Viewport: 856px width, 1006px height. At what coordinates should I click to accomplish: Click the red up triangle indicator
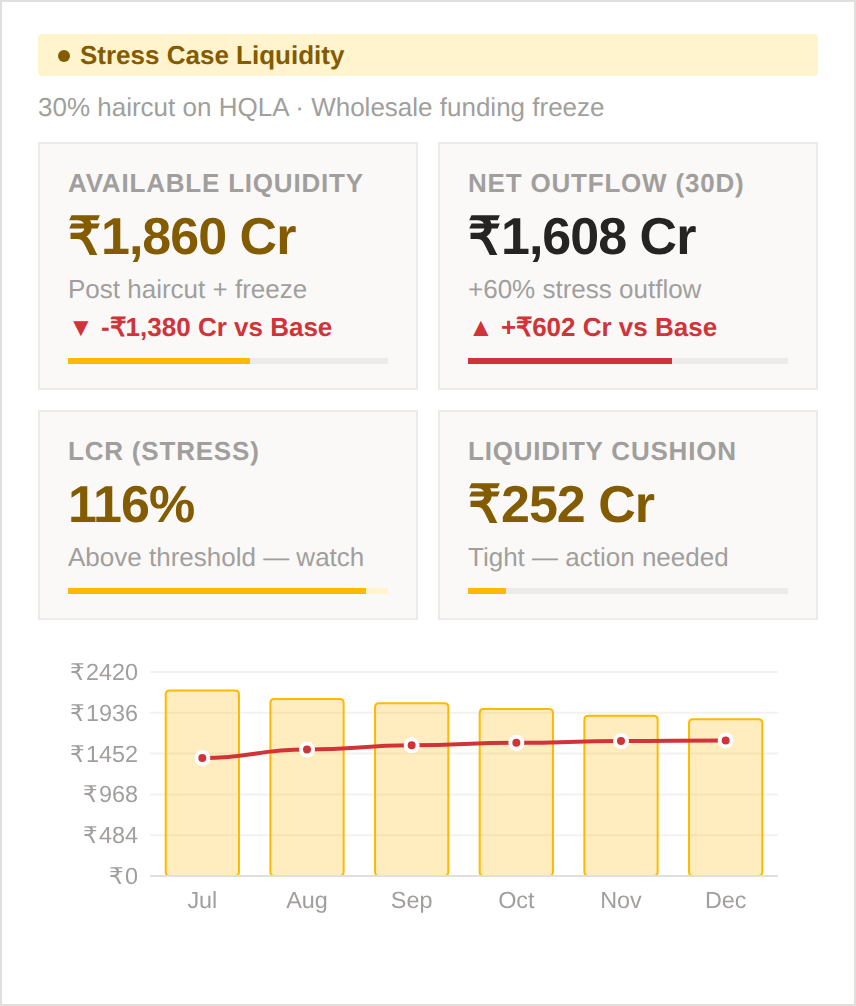point(480,328)
